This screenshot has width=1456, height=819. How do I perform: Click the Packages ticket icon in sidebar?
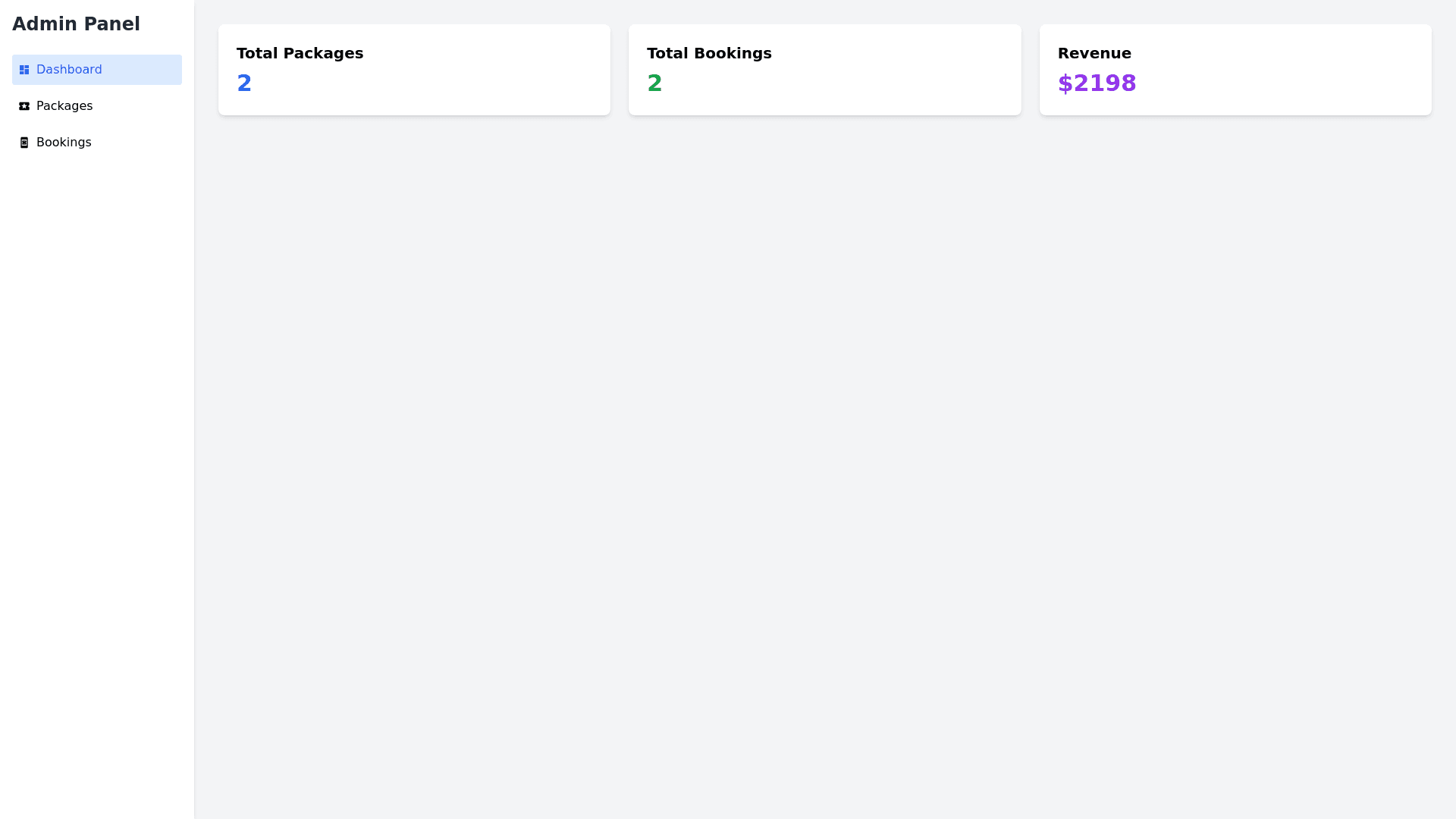coord(24,106)
